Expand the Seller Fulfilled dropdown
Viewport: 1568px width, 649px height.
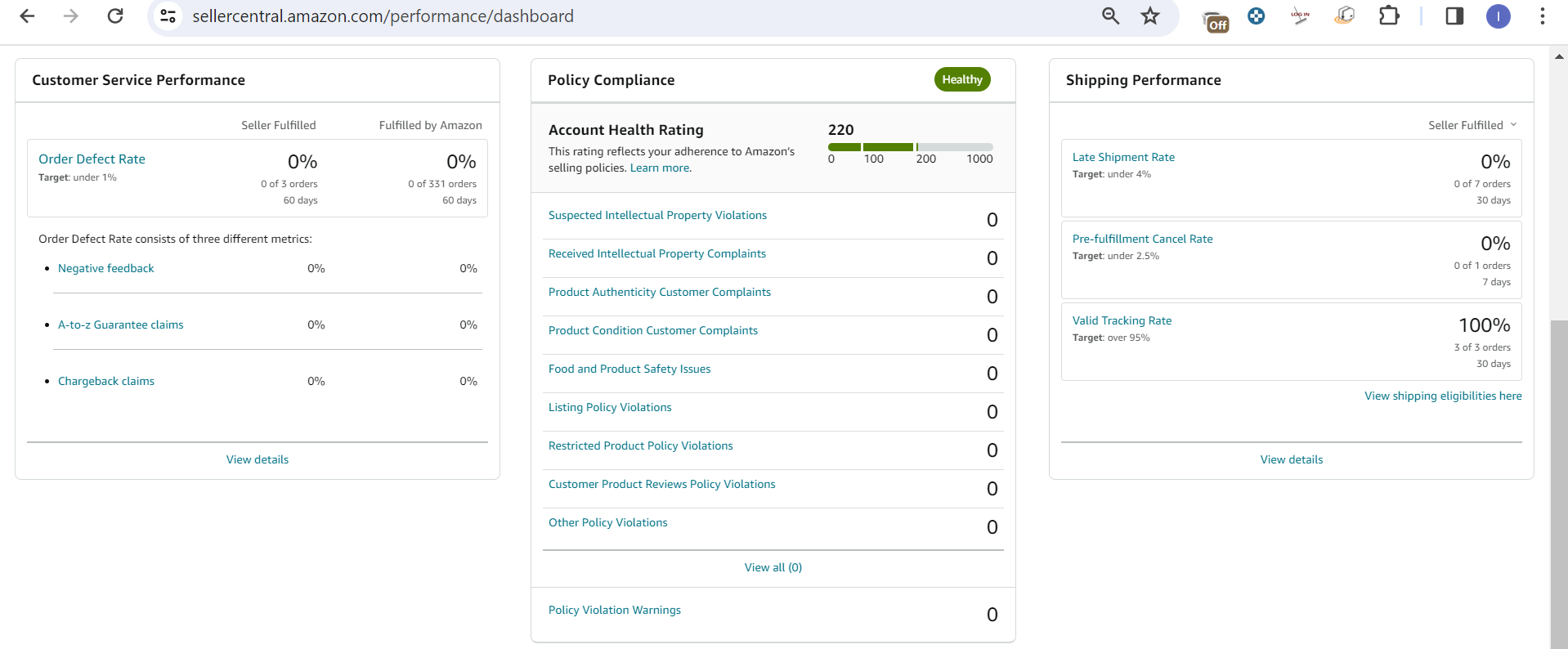[x=1472, y=125]
